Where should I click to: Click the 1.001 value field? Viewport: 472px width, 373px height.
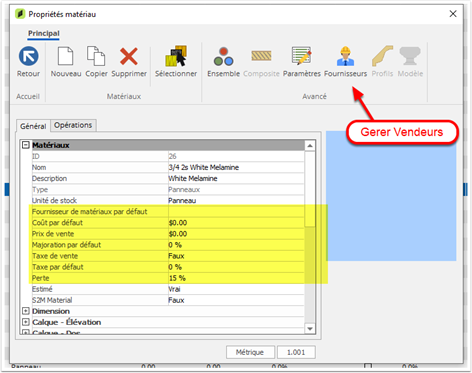(x=296, y=352)
